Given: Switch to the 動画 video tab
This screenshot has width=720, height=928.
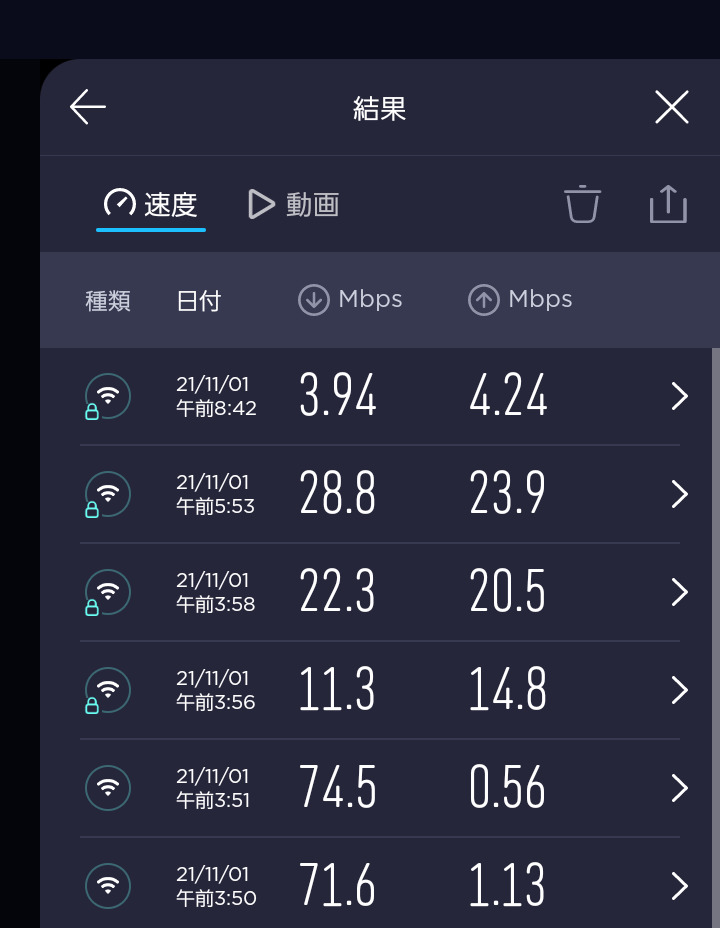Looking at the screenshot, I should click(293, 204).
